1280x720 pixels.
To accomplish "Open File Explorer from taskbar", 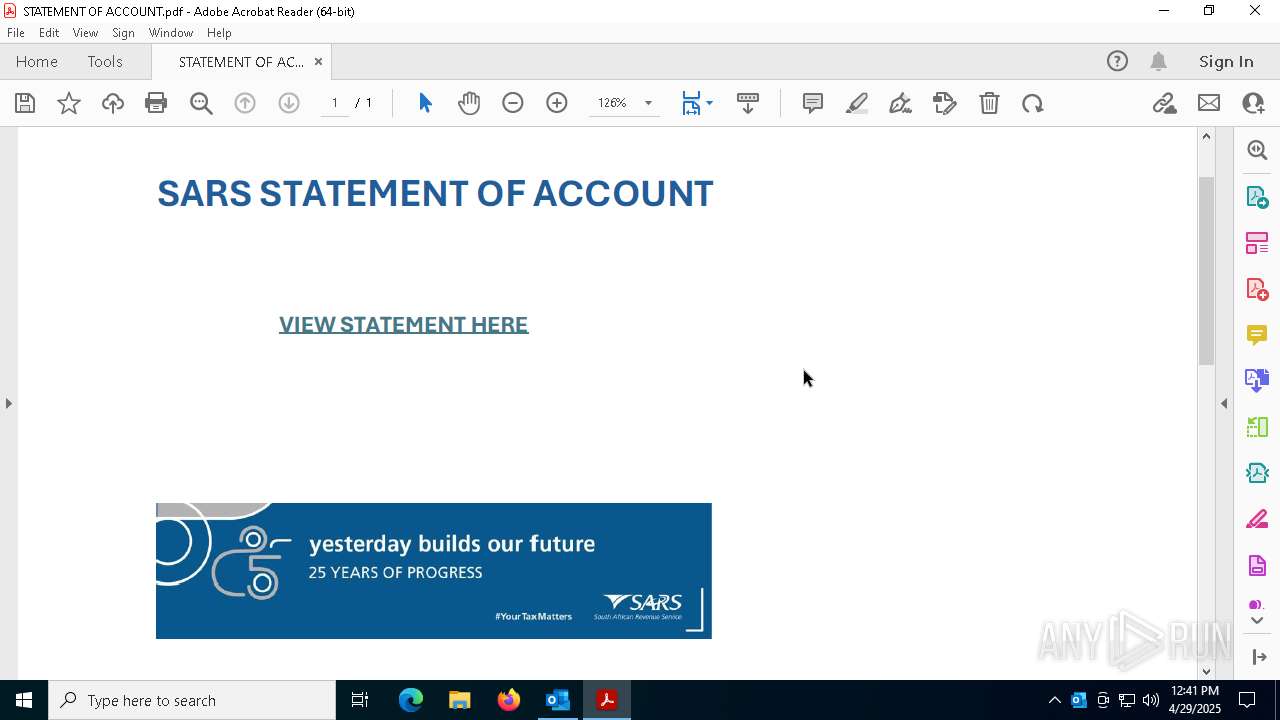I will [460, 700].
